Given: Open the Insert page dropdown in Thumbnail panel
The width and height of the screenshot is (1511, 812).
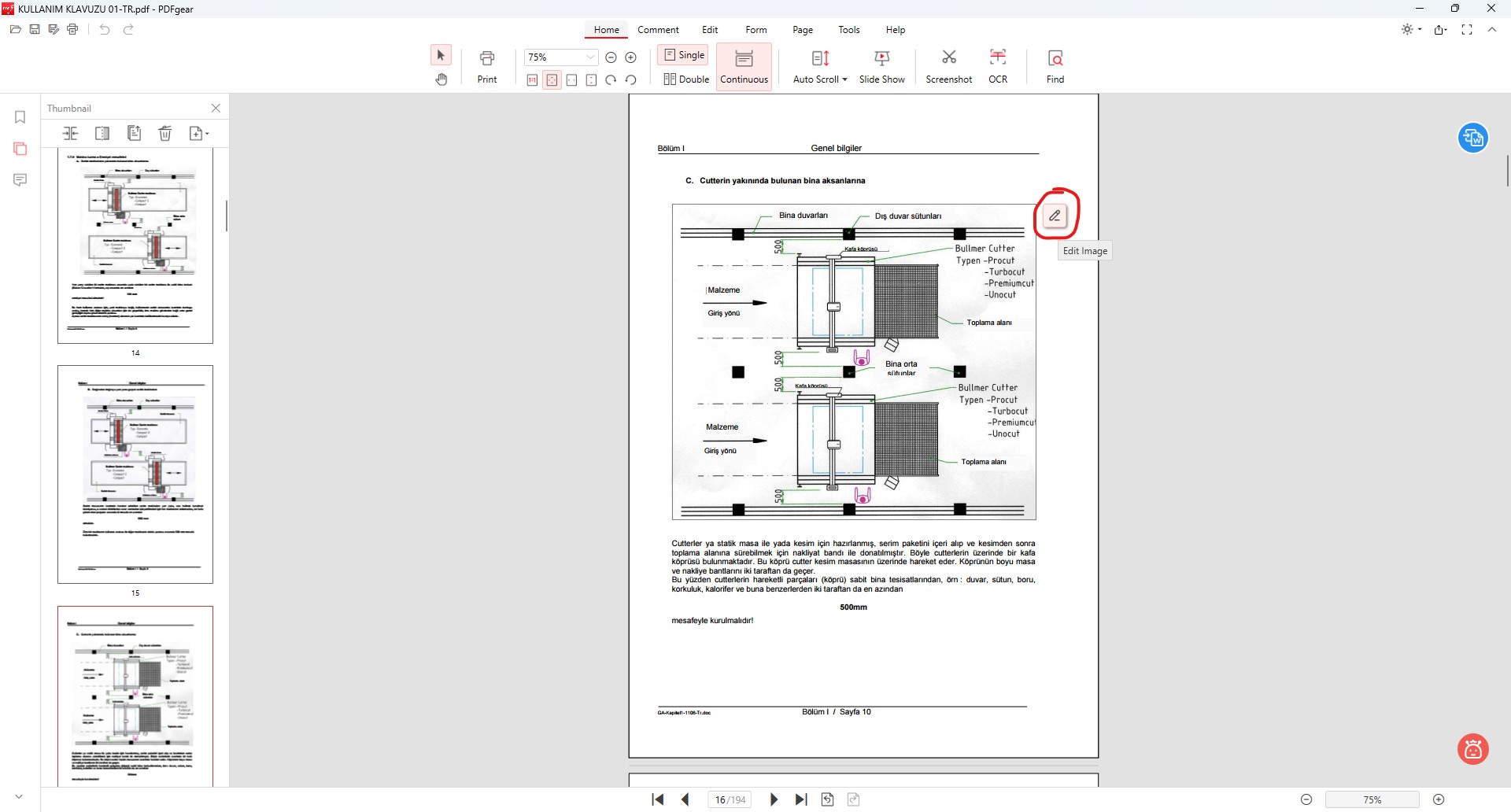Looking at the screenshot, I should point(199,133).
